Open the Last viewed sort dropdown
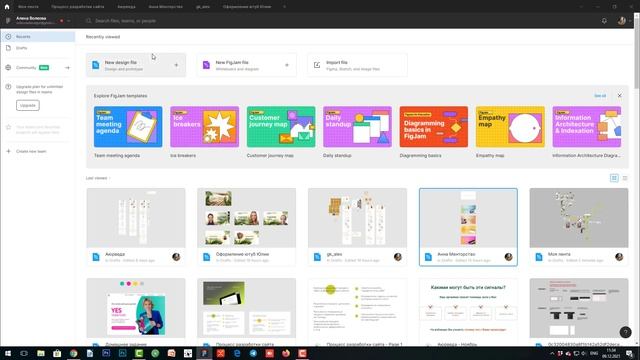The height and width of the screenshot is (360, 640). pyautogui.click(x=98, y=178)
